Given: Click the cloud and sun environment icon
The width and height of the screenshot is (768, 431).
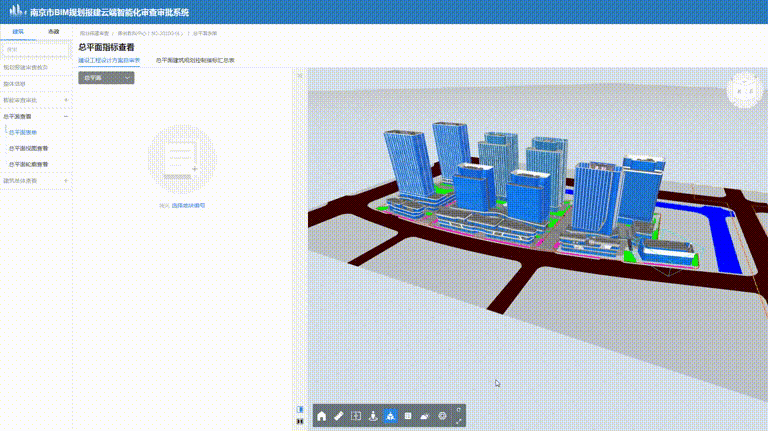Looking at the screenshot, I should point(425,416).
